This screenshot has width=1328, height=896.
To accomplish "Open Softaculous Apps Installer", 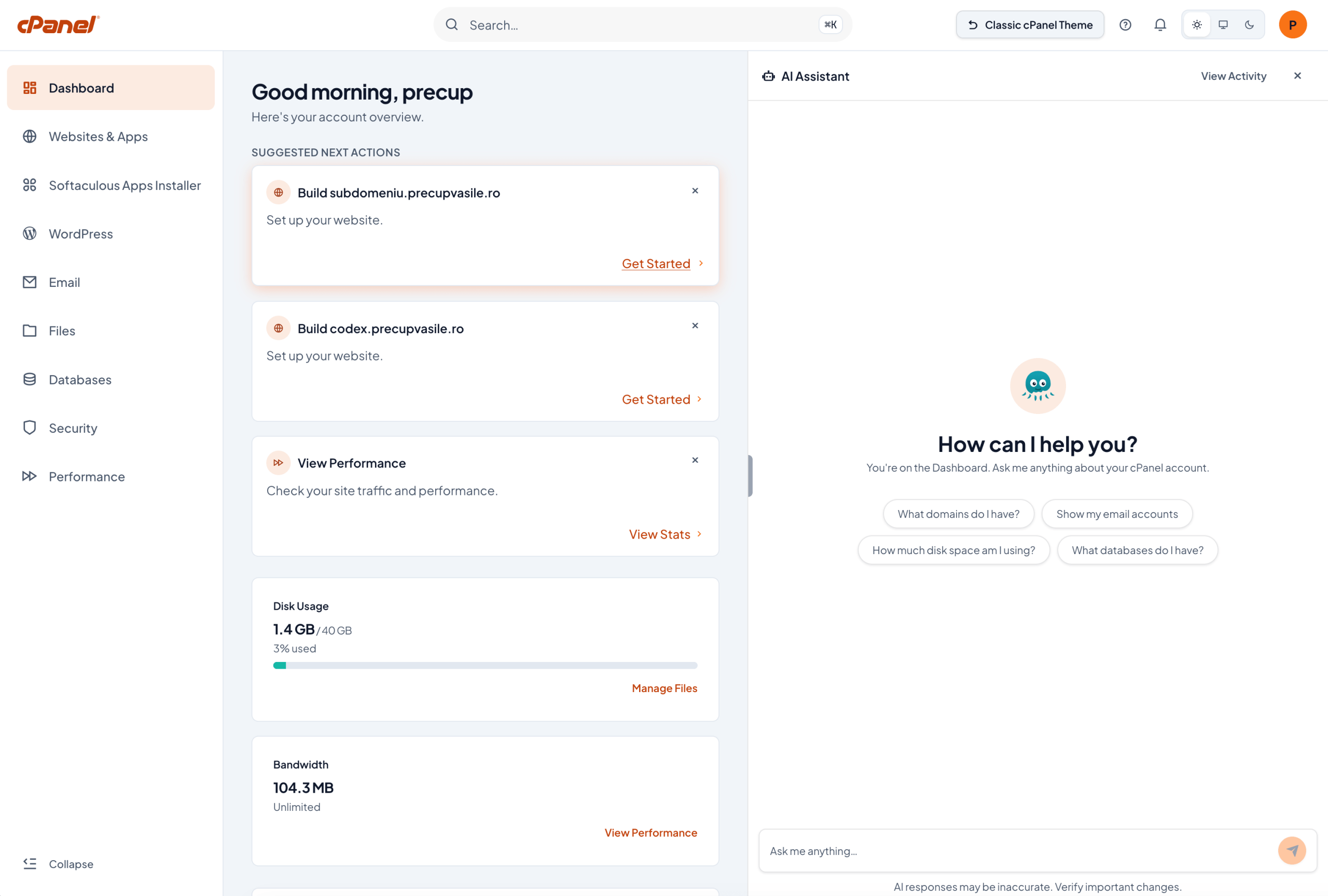I will 111,185.
